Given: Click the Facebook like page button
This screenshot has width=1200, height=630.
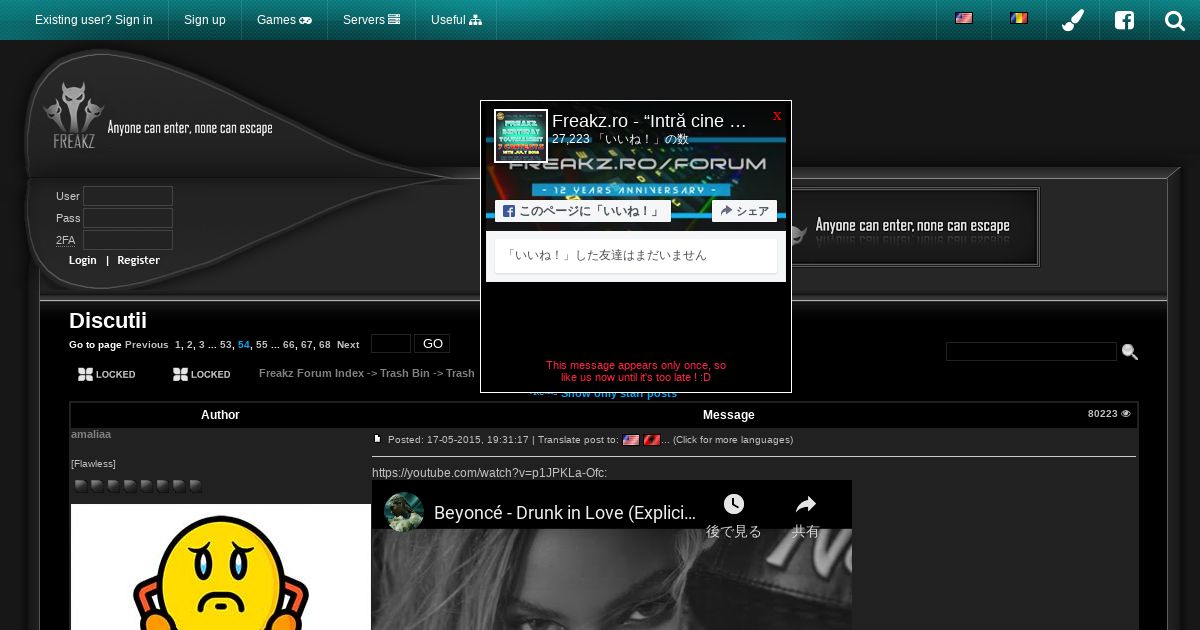Looking at the screenshot, I should click(583, 211).
